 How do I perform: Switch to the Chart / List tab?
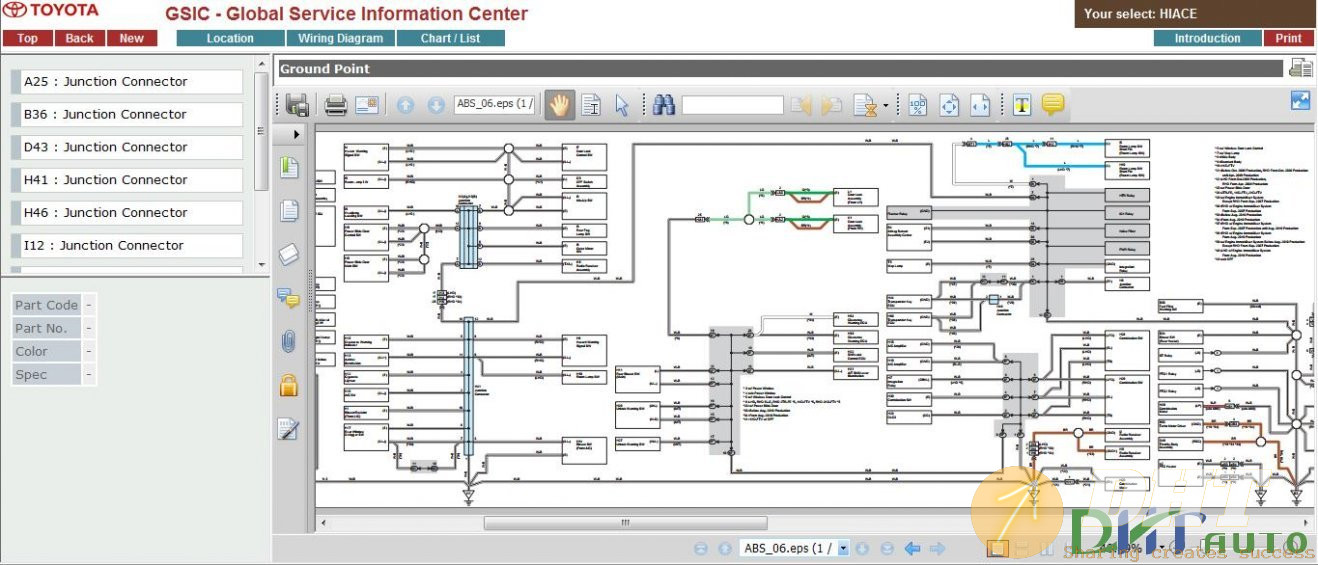tap(450, 38)
